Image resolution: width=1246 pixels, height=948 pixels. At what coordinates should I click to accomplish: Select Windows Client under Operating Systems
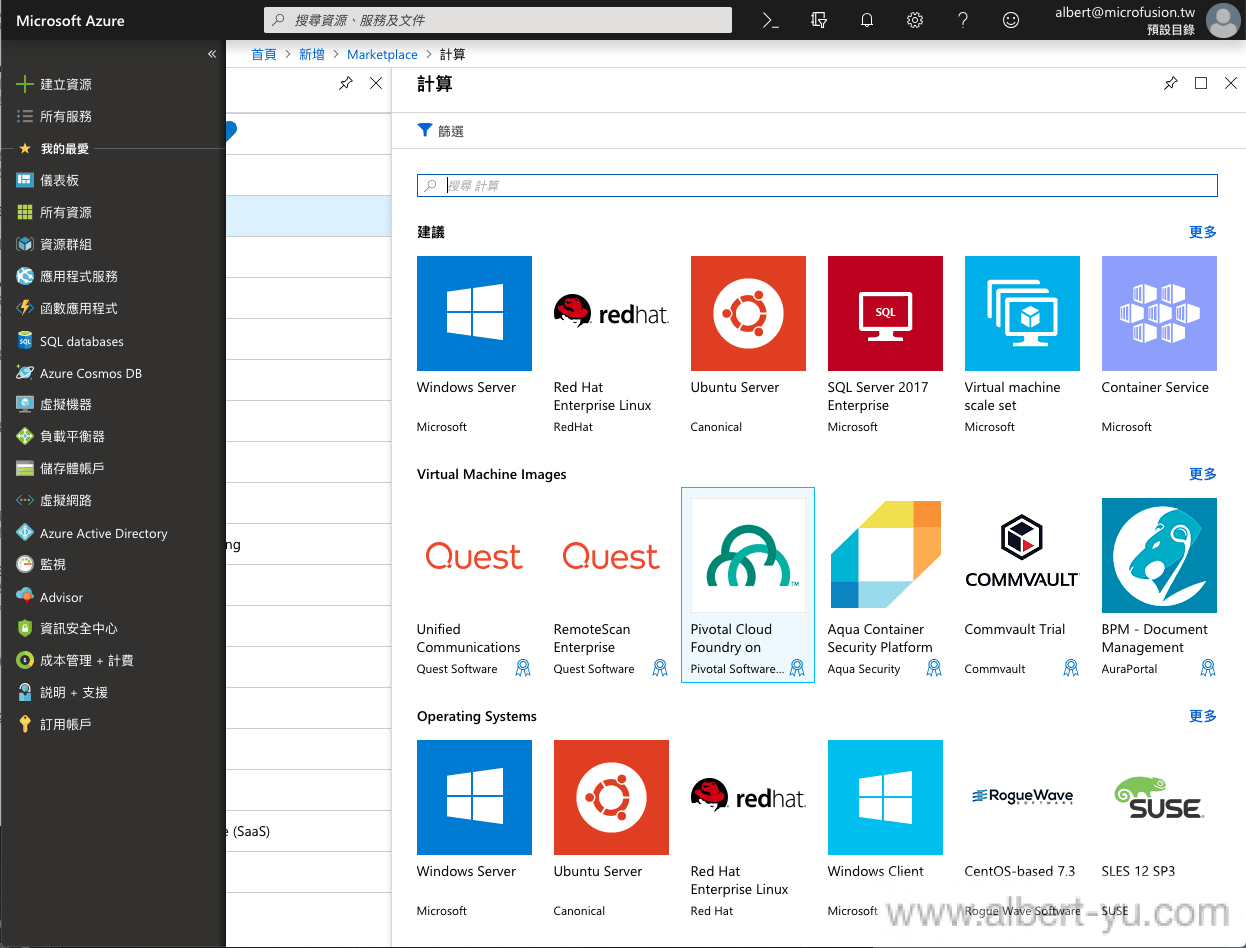pyautogui.click(x=885, y=830)
